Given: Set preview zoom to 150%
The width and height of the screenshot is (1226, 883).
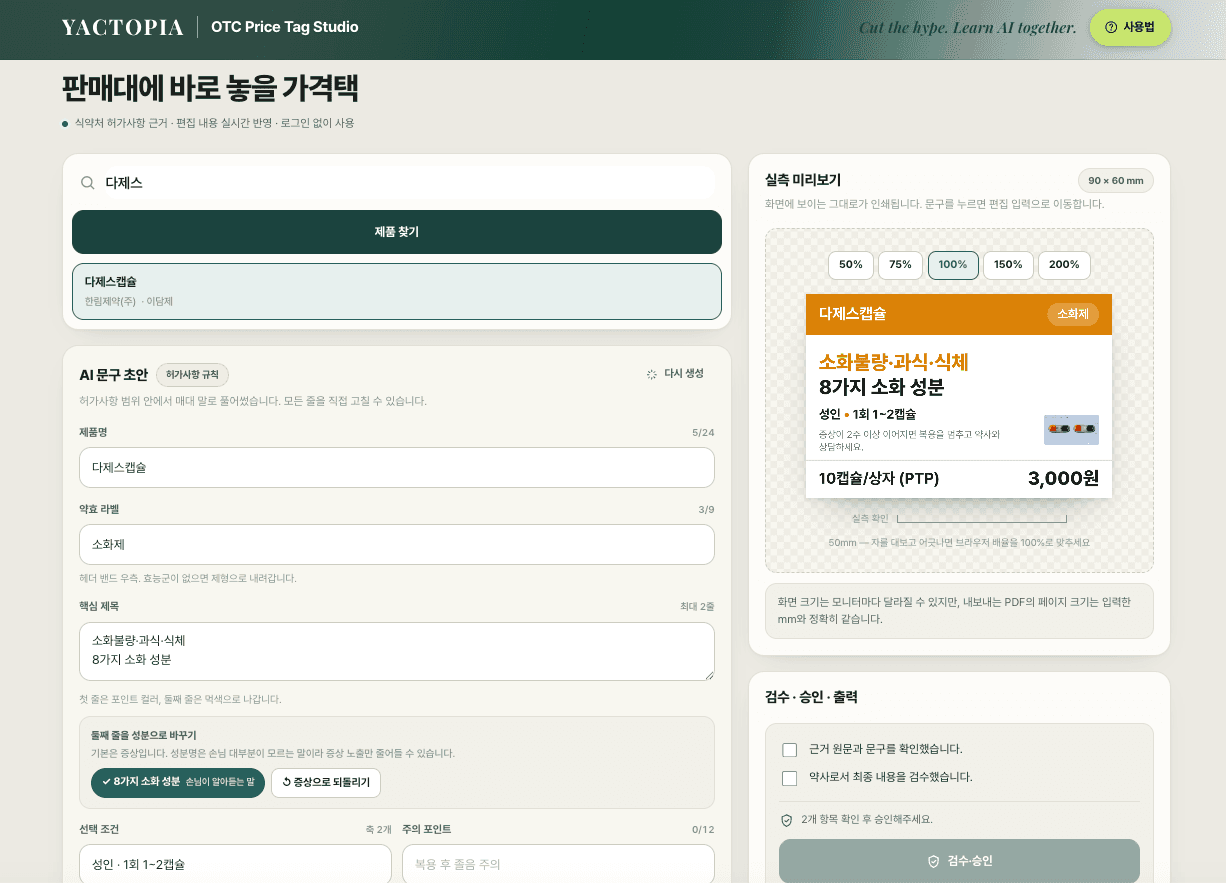Looking at the screenshot, I should [1009, 265].
